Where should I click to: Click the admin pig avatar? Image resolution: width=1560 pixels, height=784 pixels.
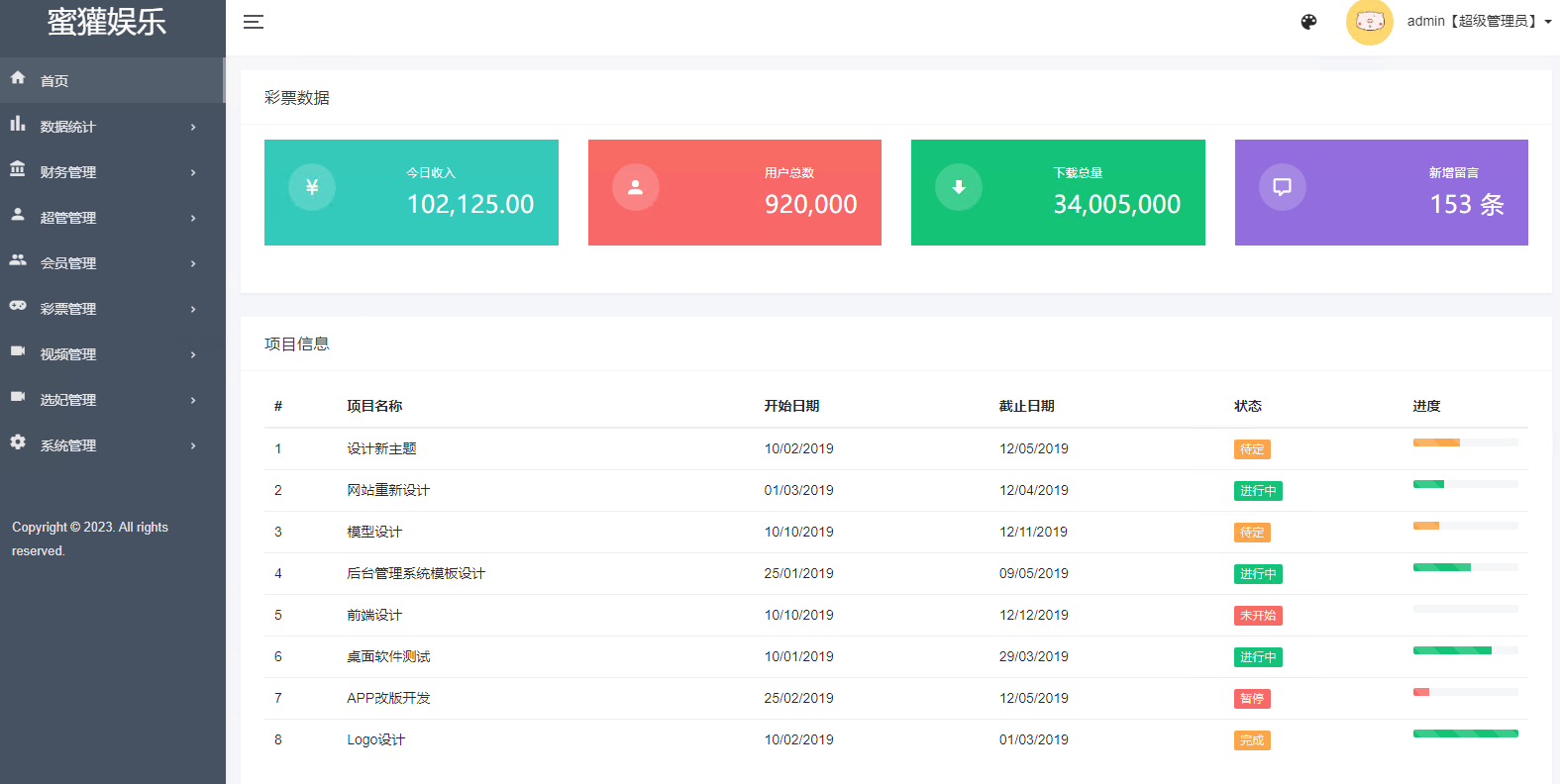[x=1369, y=22]
